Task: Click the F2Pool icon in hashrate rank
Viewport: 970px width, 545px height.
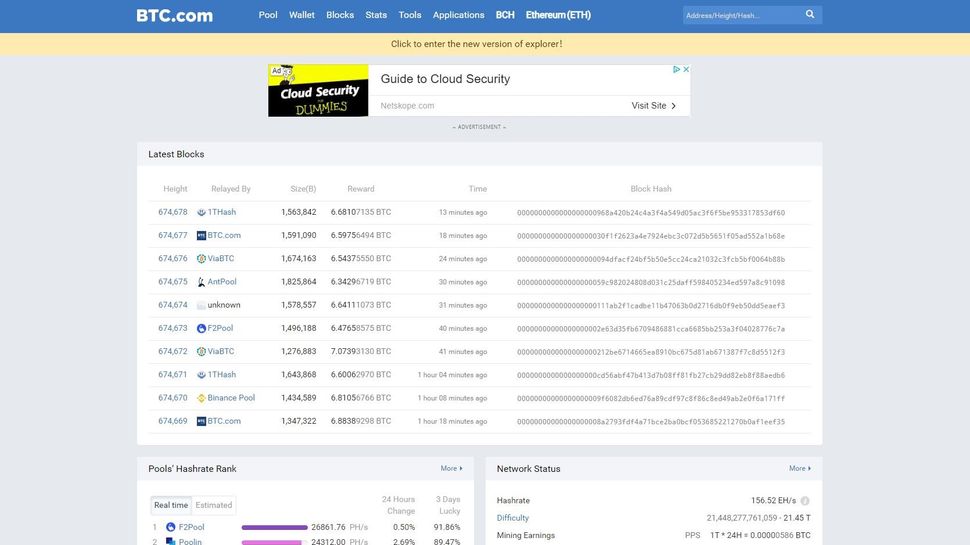Action: coord(171,527)
